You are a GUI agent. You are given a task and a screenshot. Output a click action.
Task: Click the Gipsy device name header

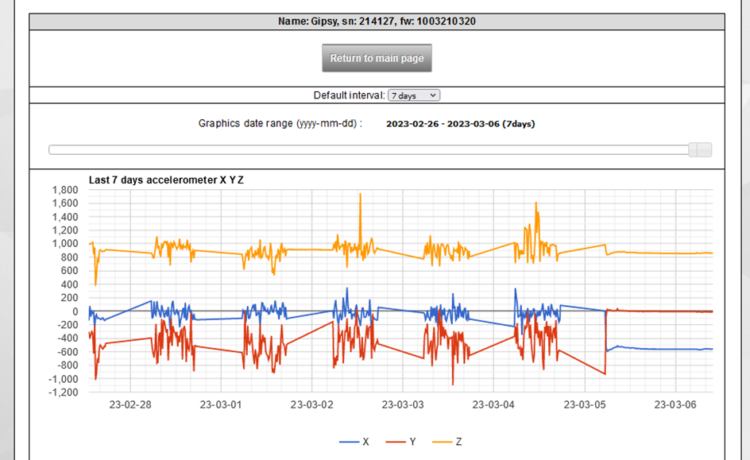click(376, 21)
